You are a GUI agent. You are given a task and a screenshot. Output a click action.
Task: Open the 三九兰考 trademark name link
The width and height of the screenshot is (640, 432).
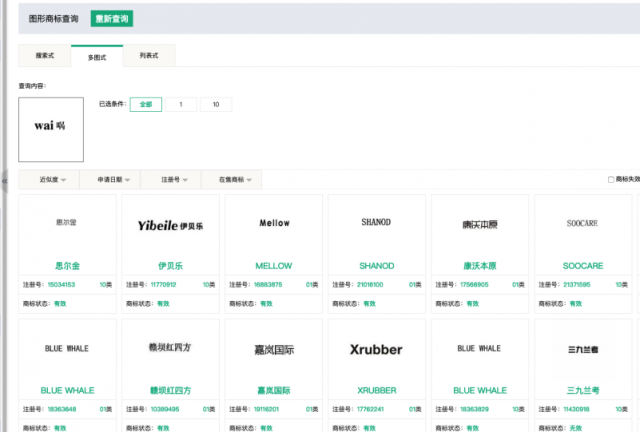click(x=583, y=390)
